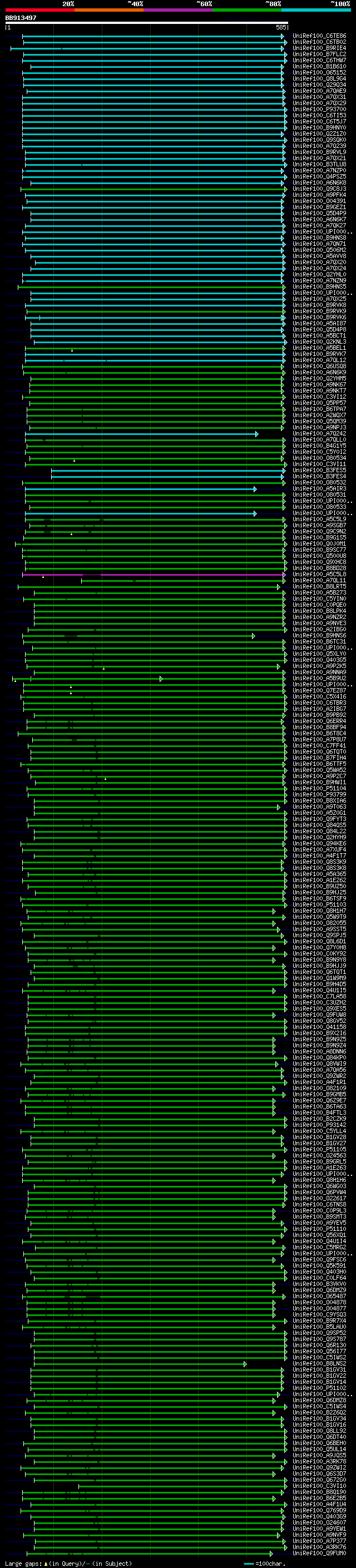Select hit label UniRef100_Q506M2

(x=319, y=250)
